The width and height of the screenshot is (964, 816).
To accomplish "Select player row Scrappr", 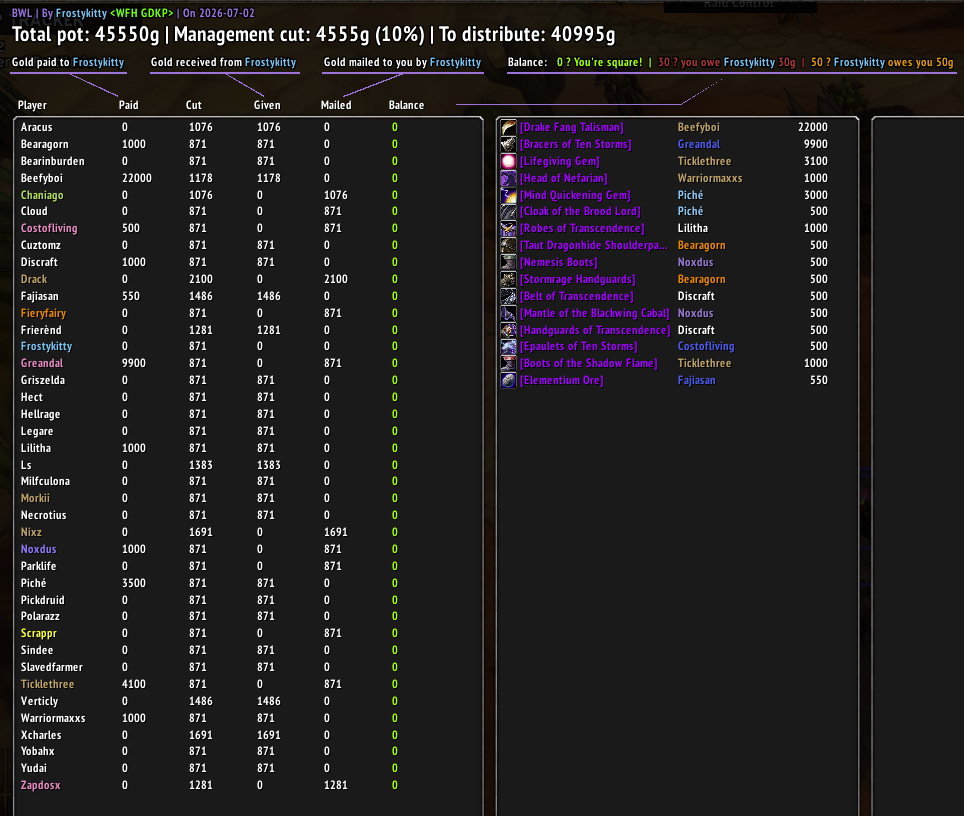I will point(248,633).
